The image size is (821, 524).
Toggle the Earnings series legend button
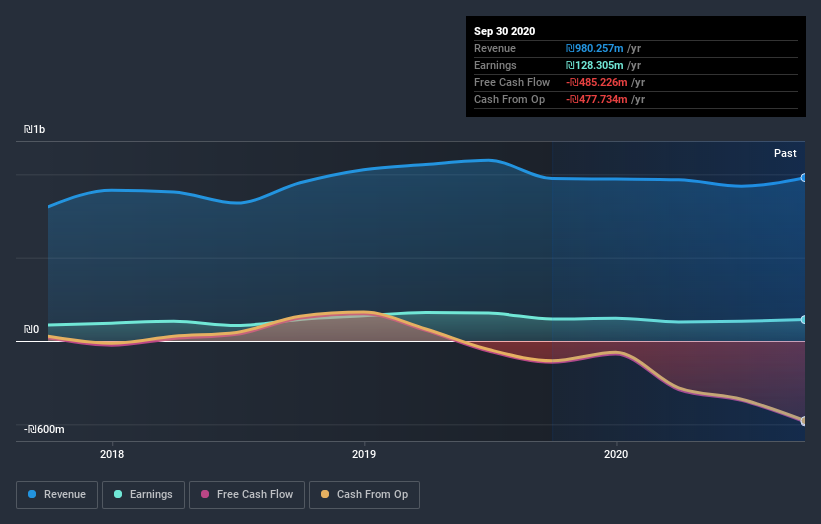pos(143,495)
